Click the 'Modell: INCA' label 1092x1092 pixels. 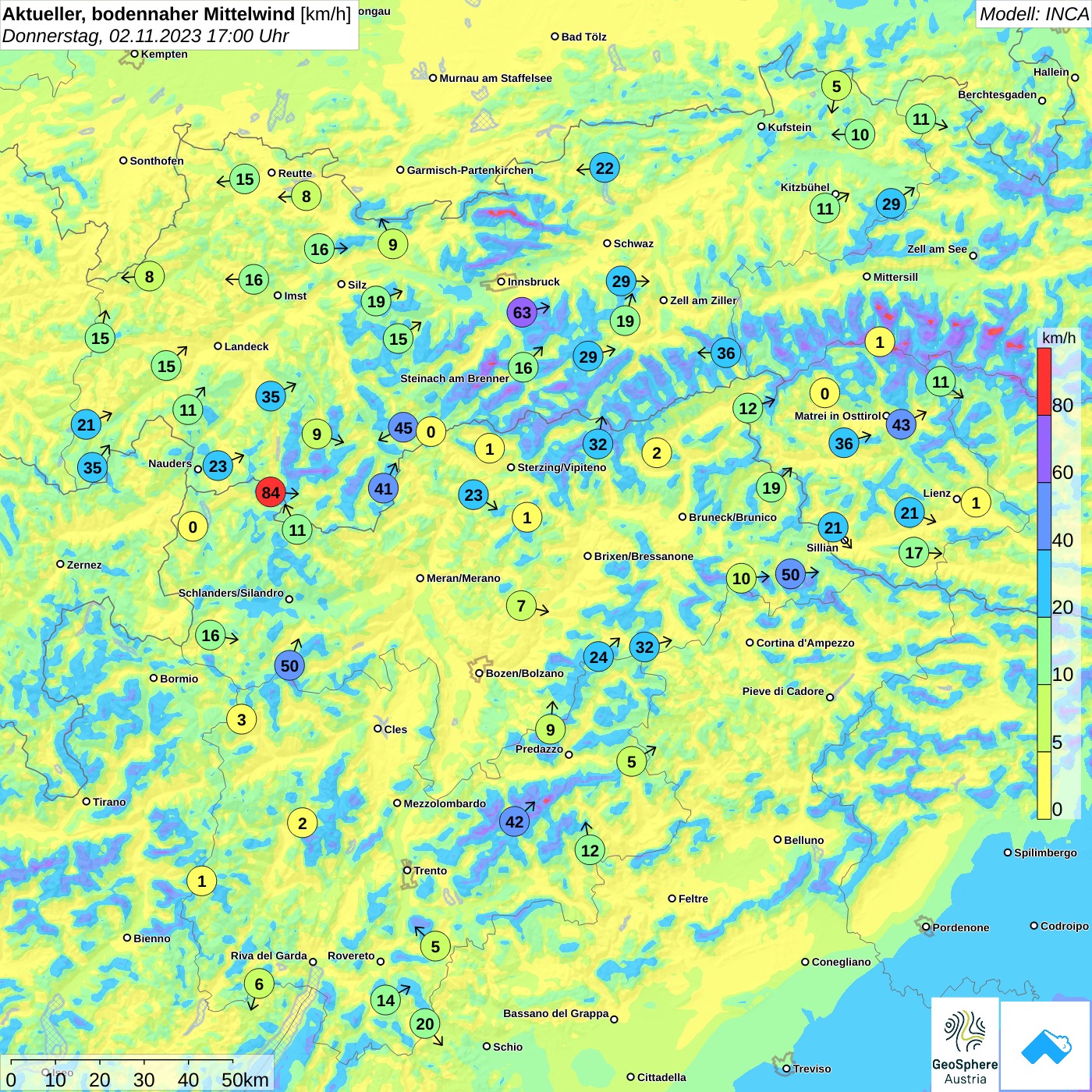click(x=1033, y=14)
